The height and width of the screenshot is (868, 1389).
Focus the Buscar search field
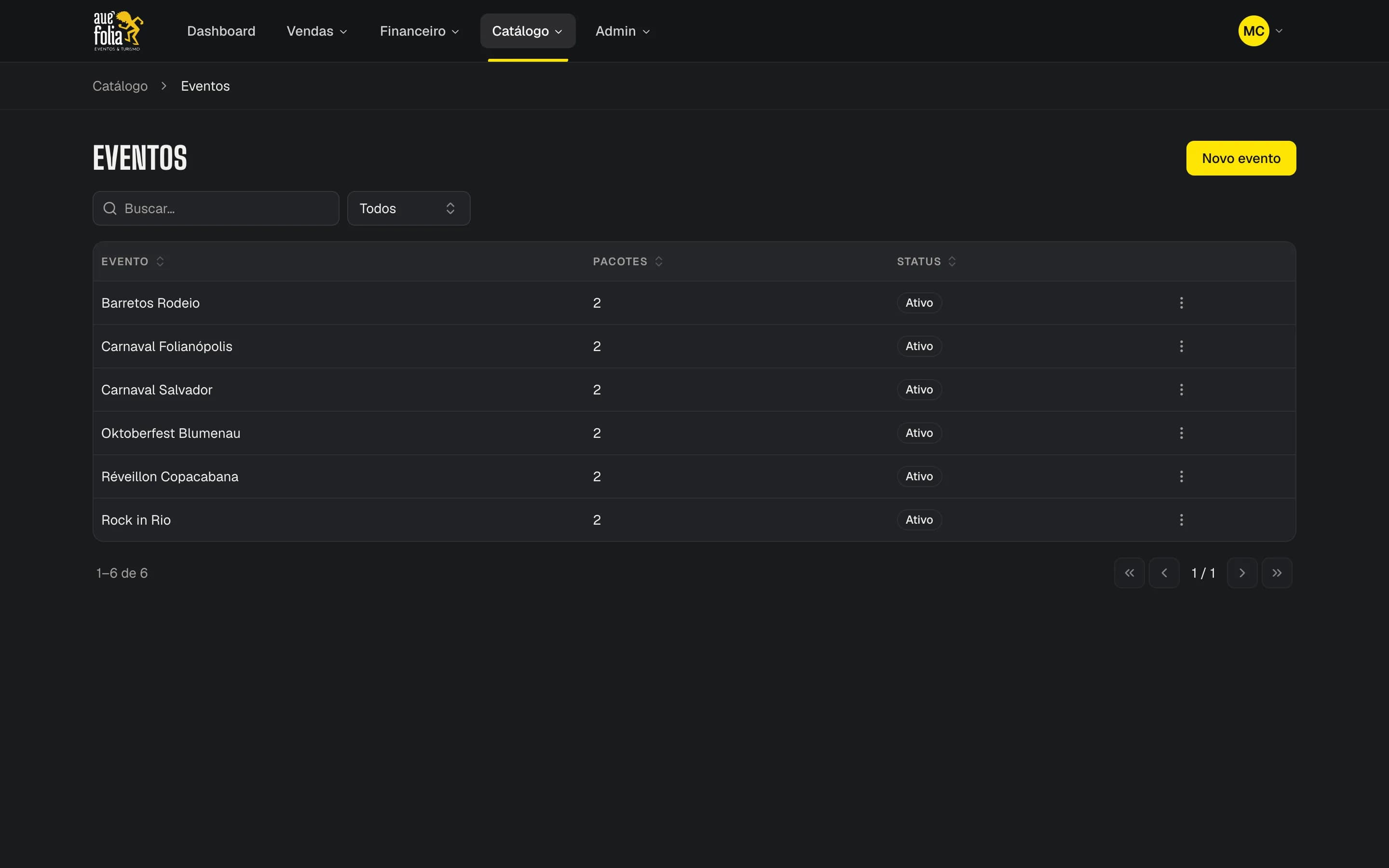coord(216,208)
